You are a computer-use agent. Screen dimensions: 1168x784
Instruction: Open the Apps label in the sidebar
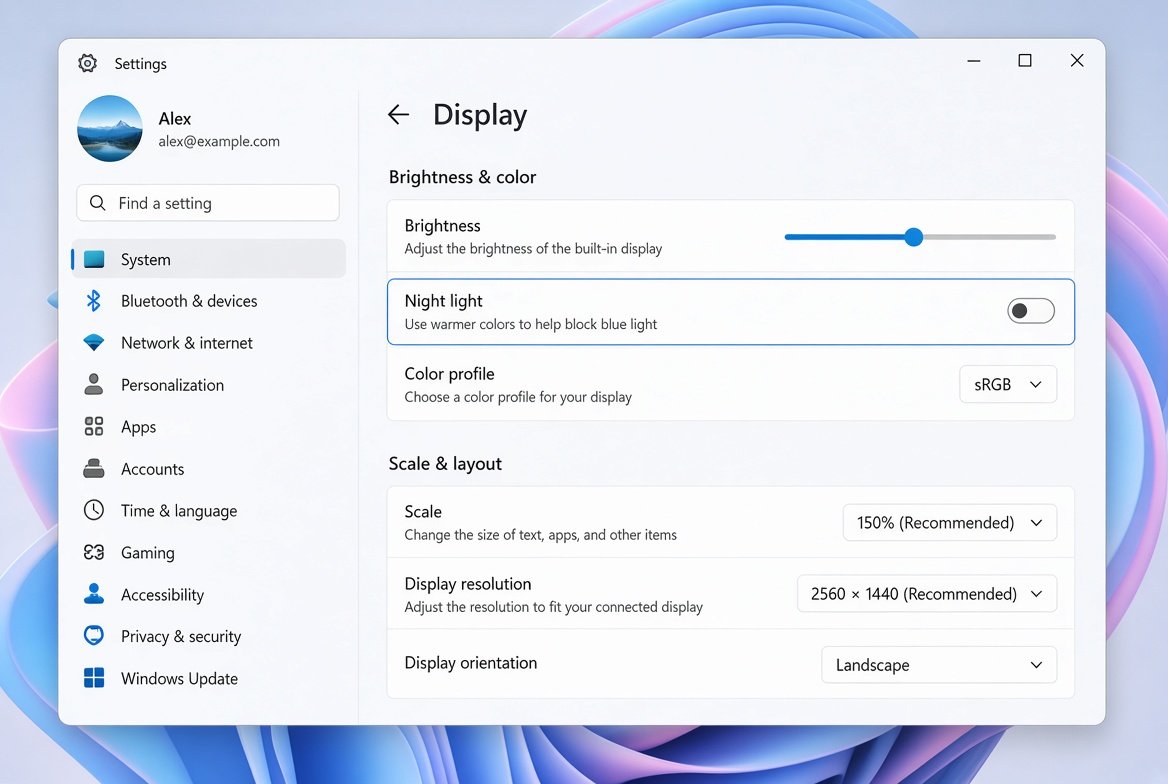[x=139, y=427]
